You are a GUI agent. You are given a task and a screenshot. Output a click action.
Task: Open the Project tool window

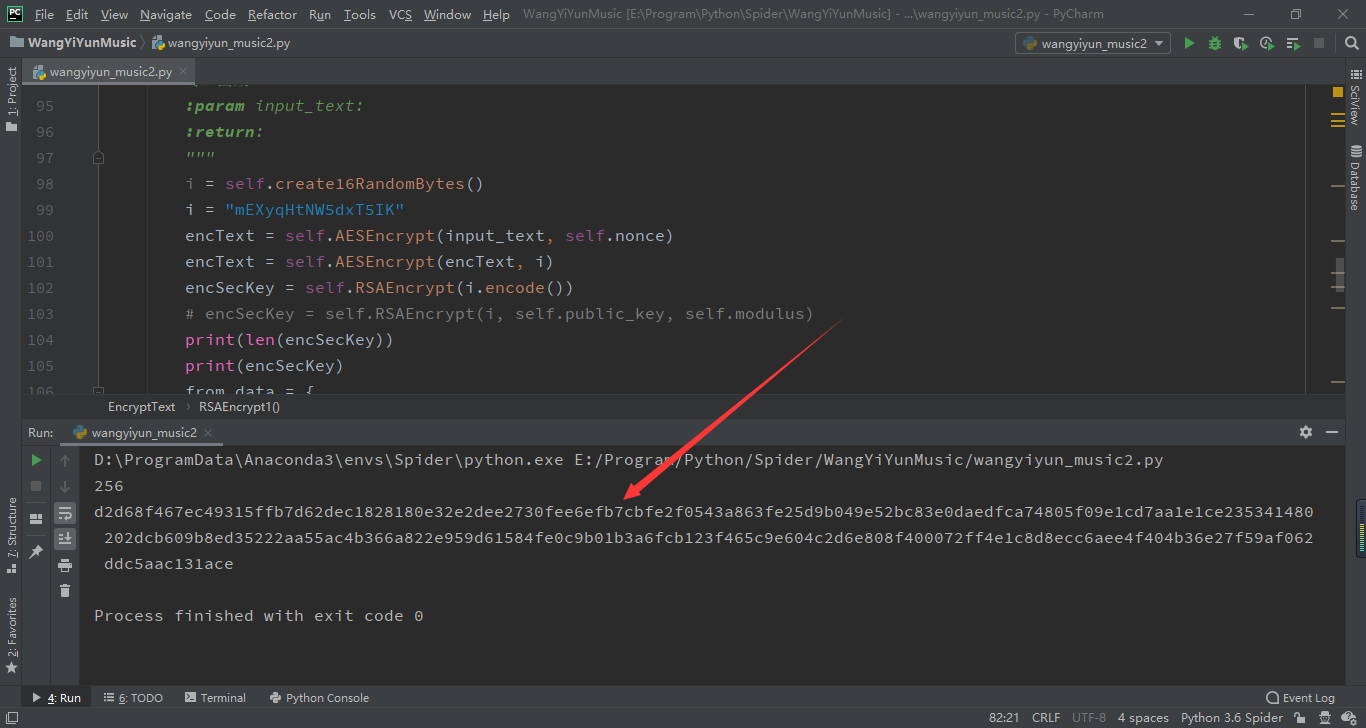coord(12,99)
